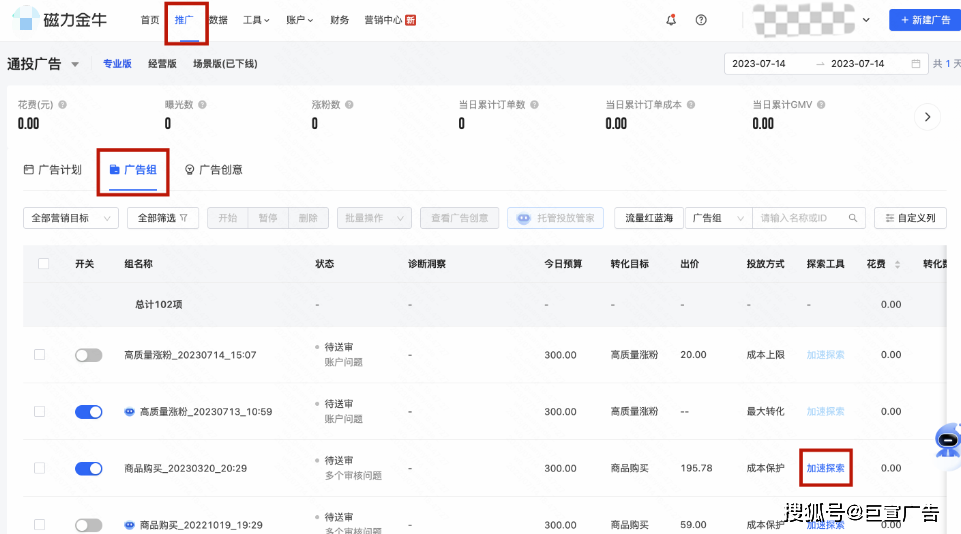Open the 账户 menu dropdown
The height and width of the screenshot is (534, 961).
pyautogui.click(x=300, y=20)
